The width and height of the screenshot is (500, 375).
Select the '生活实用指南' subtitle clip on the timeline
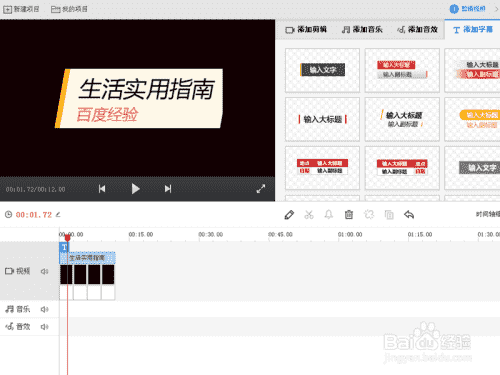(88, 258)
